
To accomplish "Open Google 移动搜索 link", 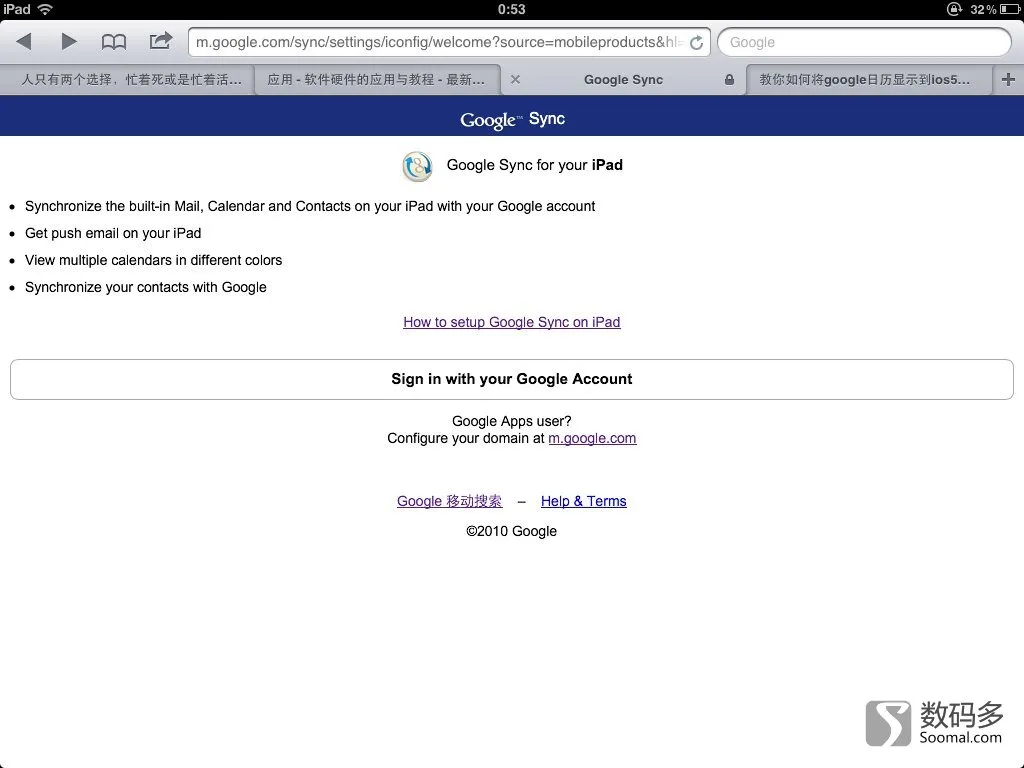I will (449, 501).
